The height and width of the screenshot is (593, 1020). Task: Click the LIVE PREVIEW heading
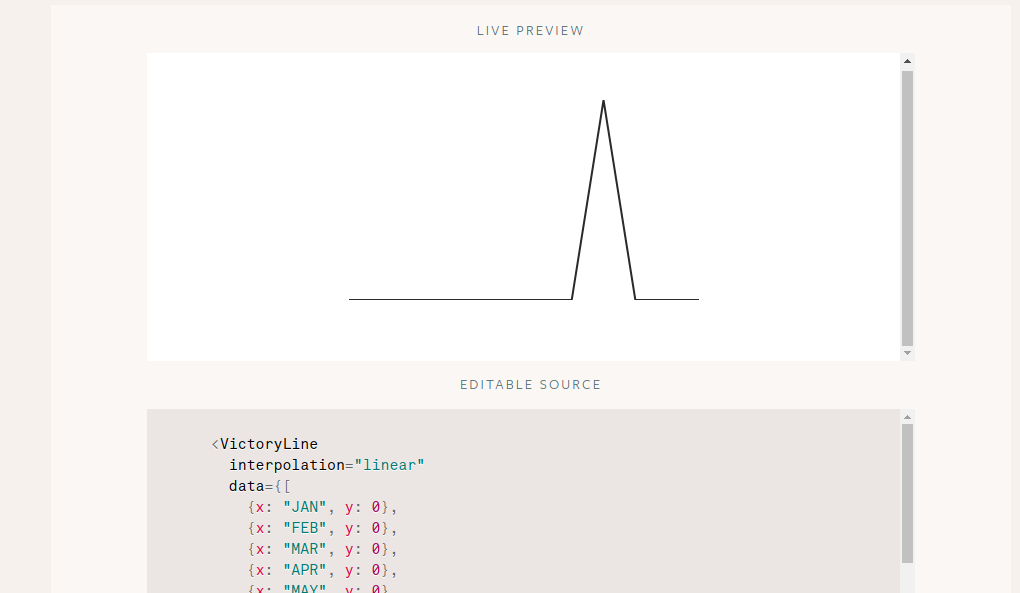point(530,31)
